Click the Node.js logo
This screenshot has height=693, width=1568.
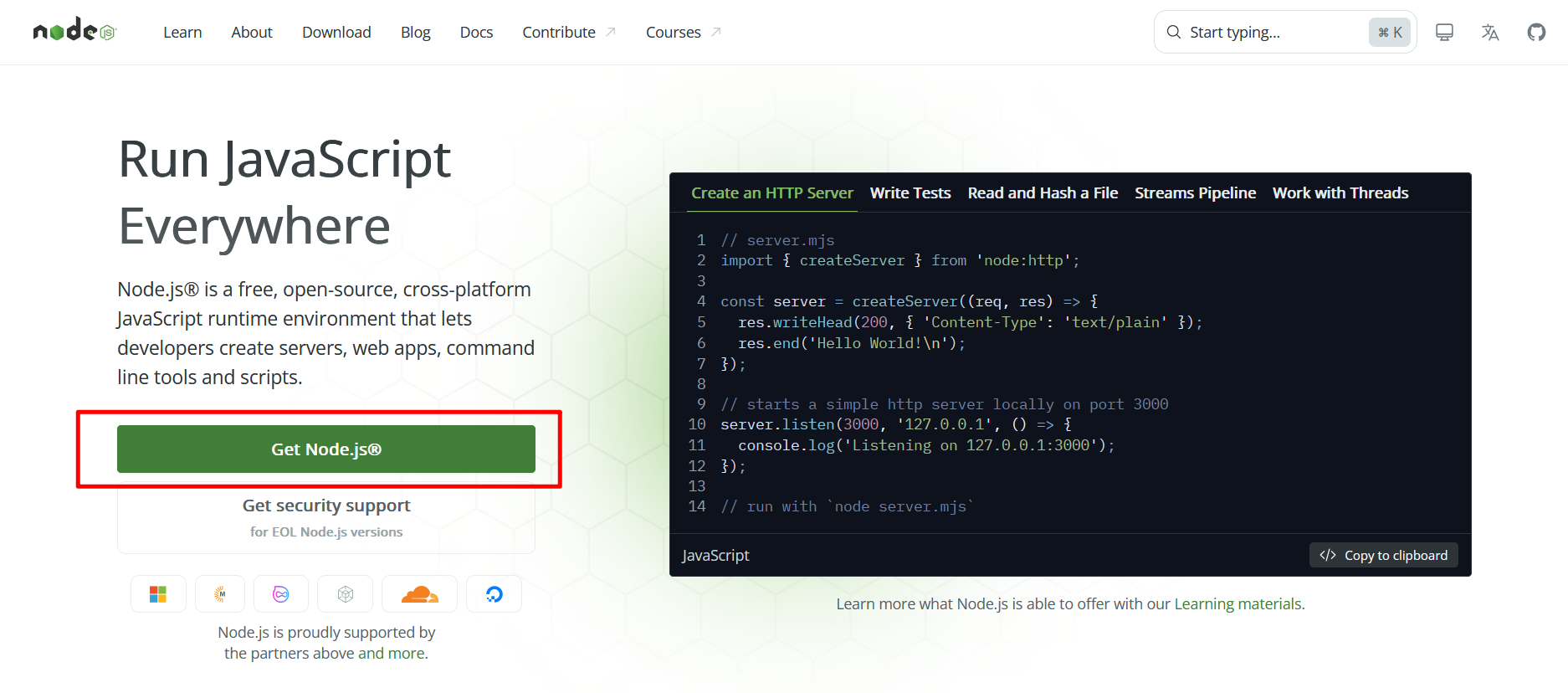click(x=74, y=31)
